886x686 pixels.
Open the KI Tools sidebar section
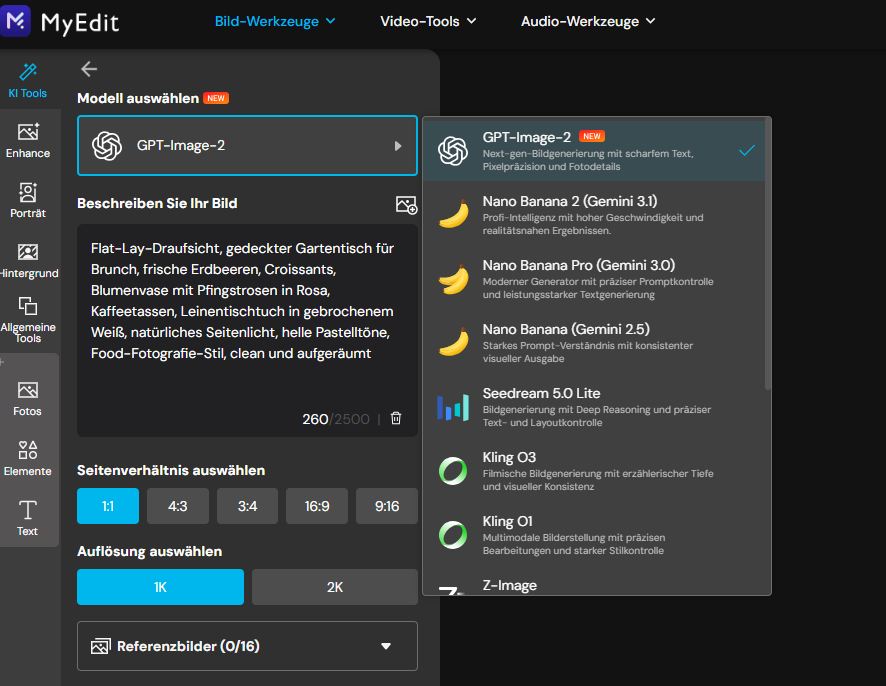pyautogui.click(x=27, y=81)
